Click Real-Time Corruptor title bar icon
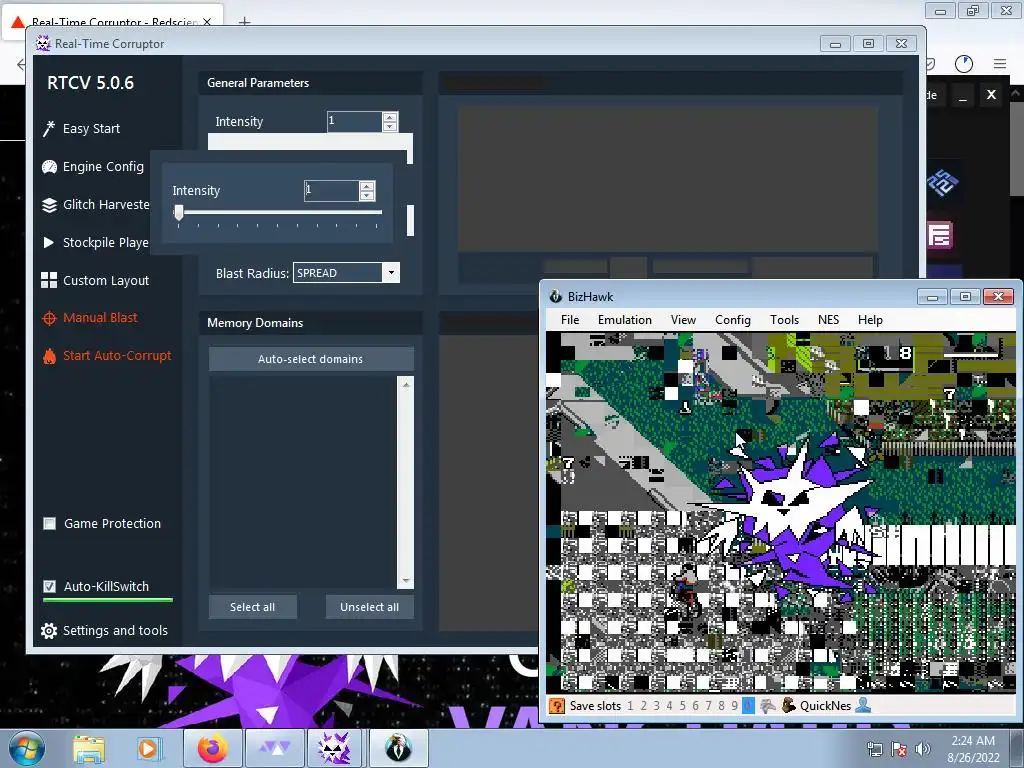The width and height of the screenshot is (1024, 768). point(43,44)
